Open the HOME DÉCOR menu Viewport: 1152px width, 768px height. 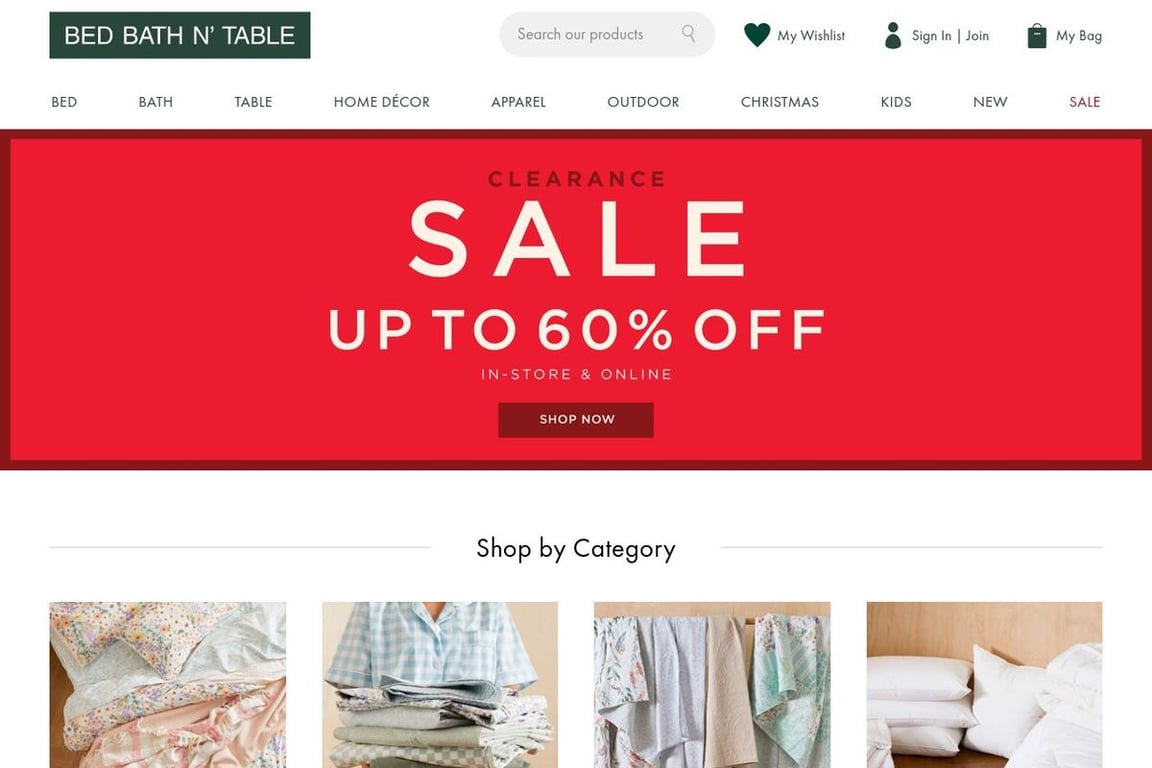381,102
